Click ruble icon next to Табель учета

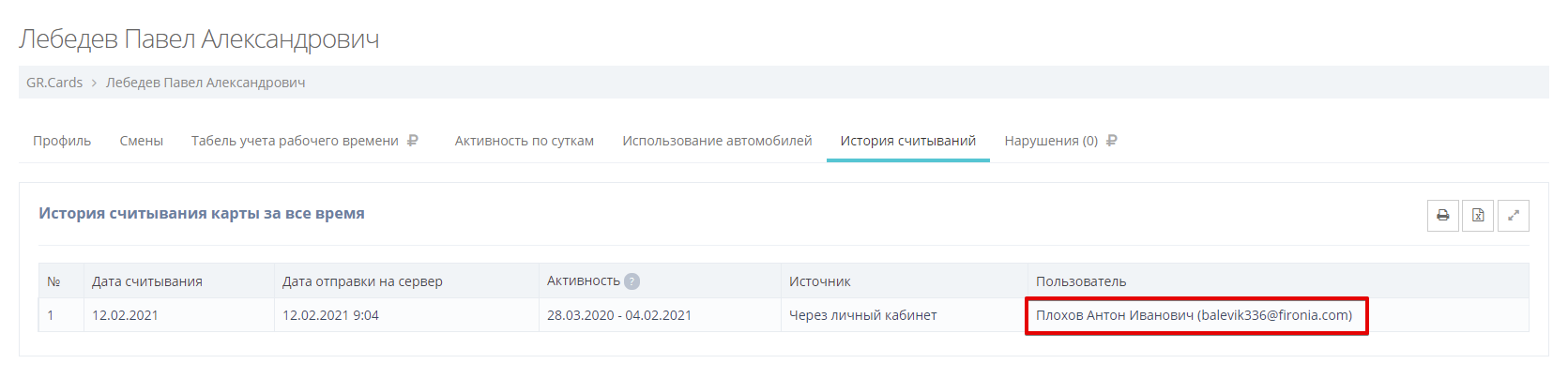[413, 141]
